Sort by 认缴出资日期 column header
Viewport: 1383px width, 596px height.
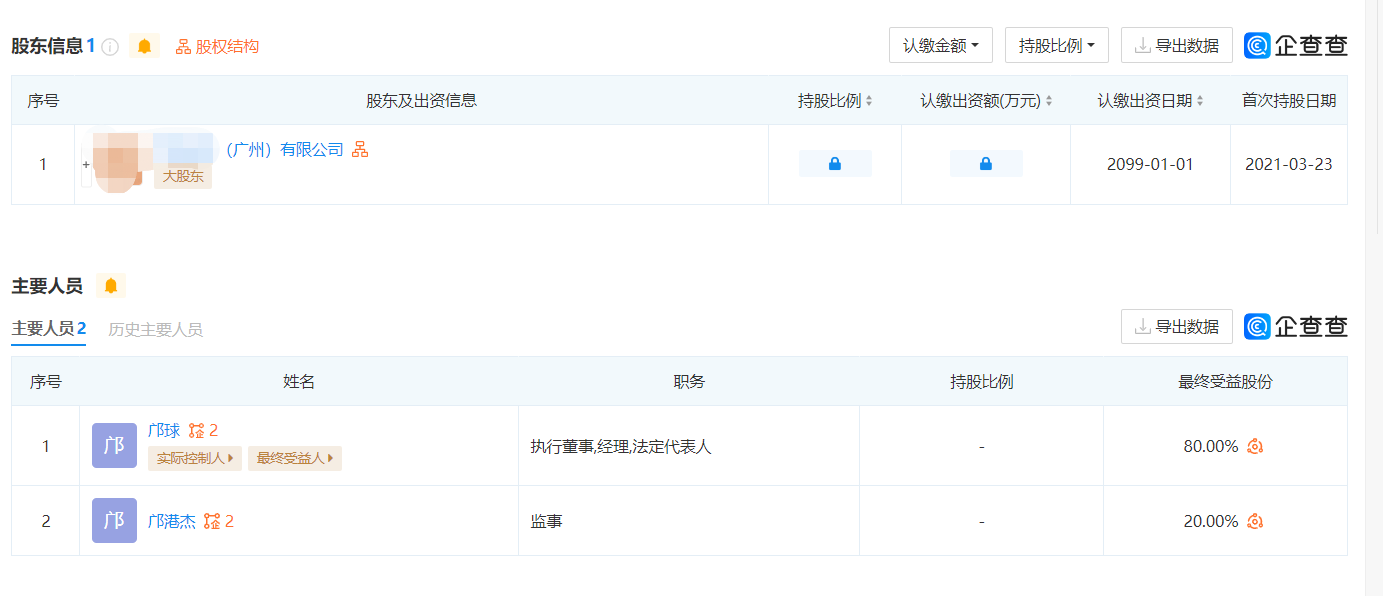tap(1150, 101)
